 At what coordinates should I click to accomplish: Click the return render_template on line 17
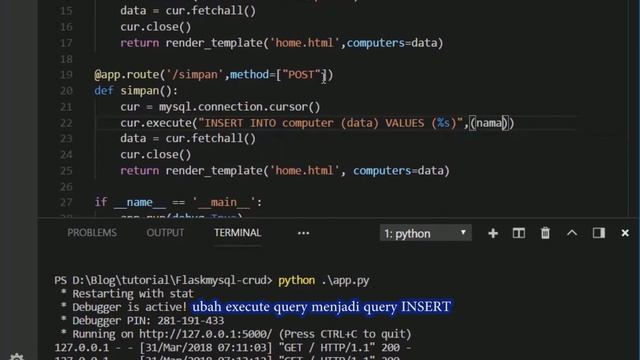282,43
